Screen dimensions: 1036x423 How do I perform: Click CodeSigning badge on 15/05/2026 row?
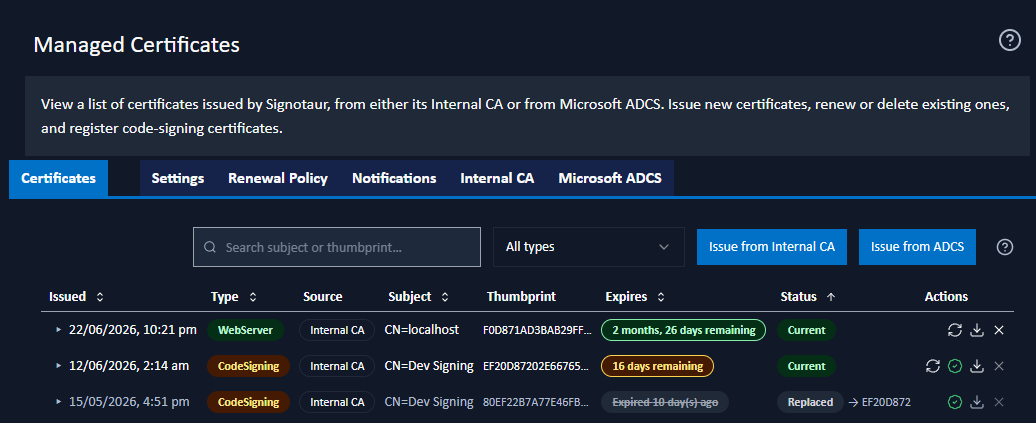click(x=248, y=401)
